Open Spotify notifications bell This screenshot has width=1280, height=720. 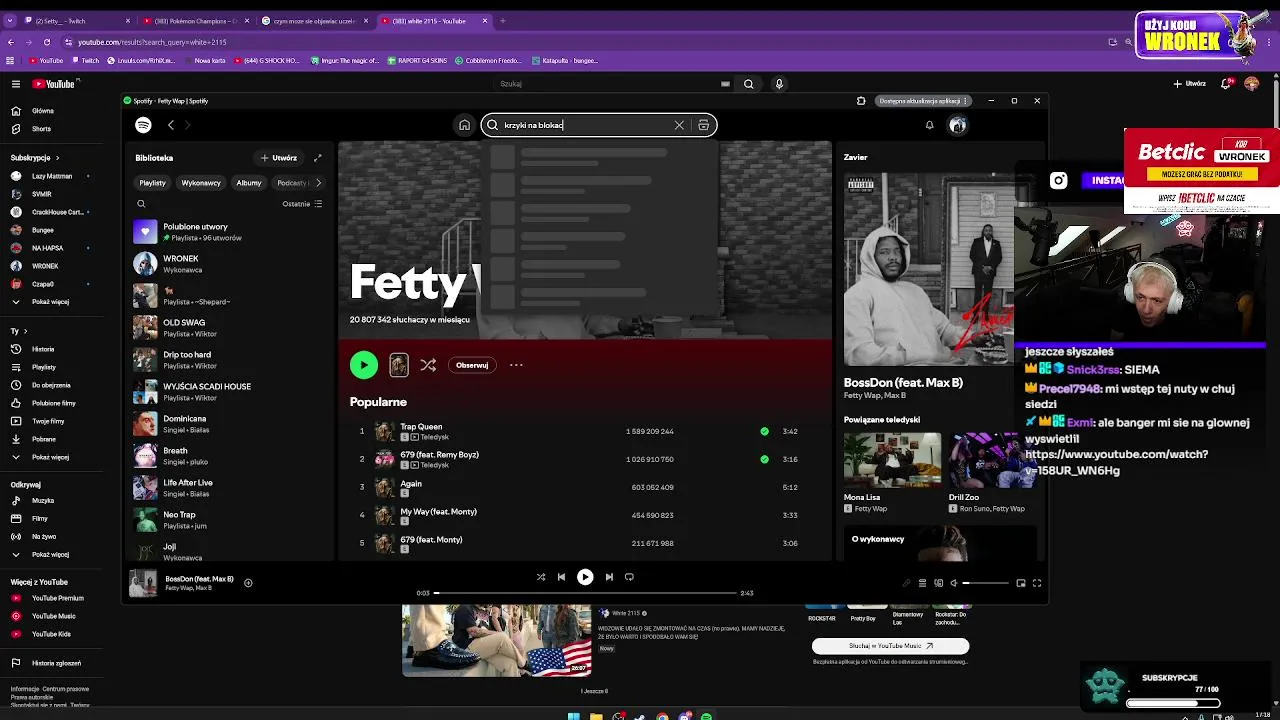point(929,125)
